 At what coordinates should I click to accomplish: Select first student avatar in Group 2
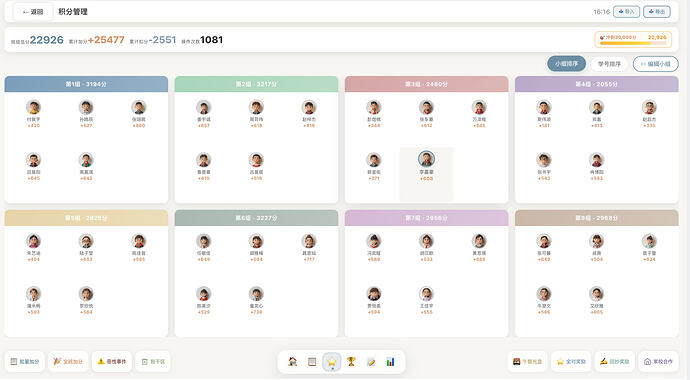coord(204,107)
